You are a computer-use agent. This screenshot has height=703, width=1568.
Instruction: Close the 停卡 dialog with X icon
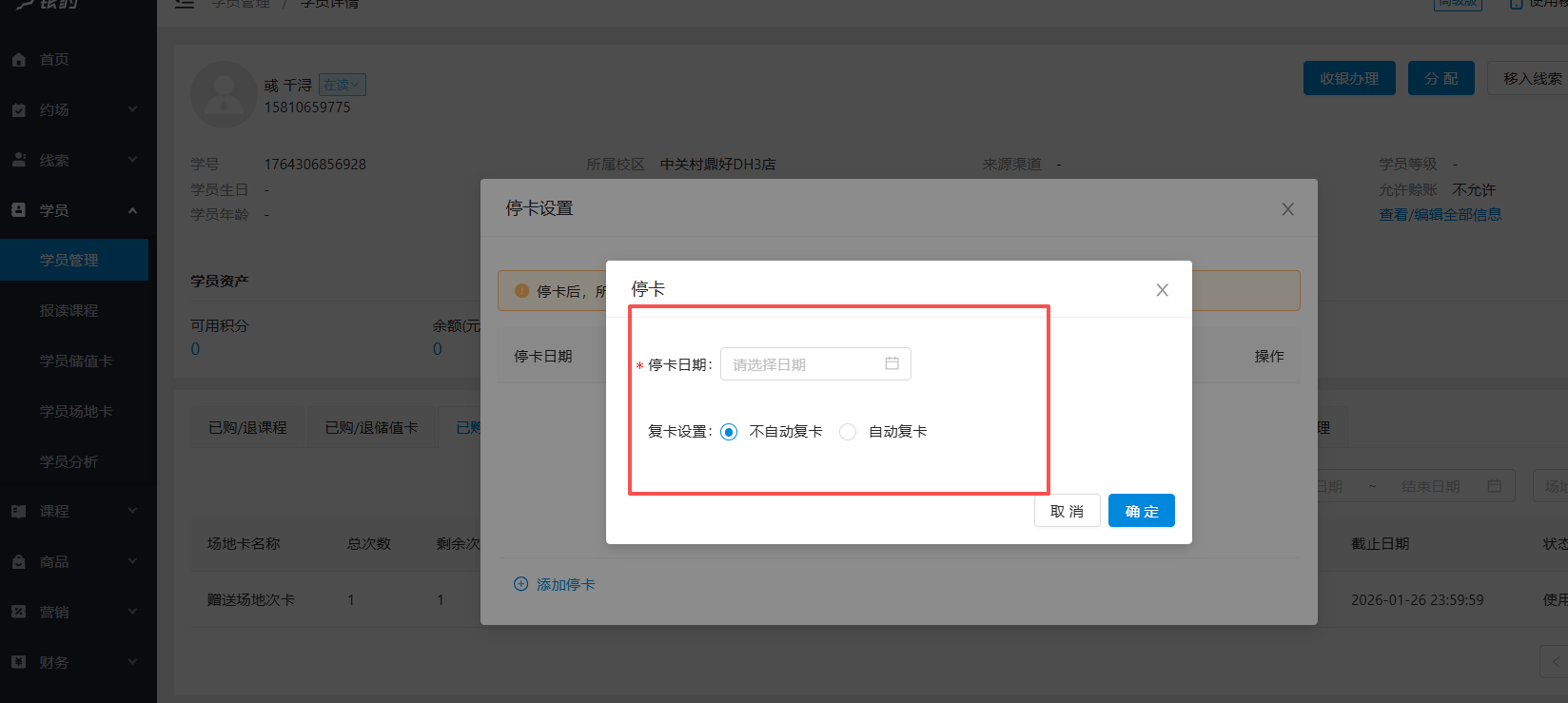1162,290
